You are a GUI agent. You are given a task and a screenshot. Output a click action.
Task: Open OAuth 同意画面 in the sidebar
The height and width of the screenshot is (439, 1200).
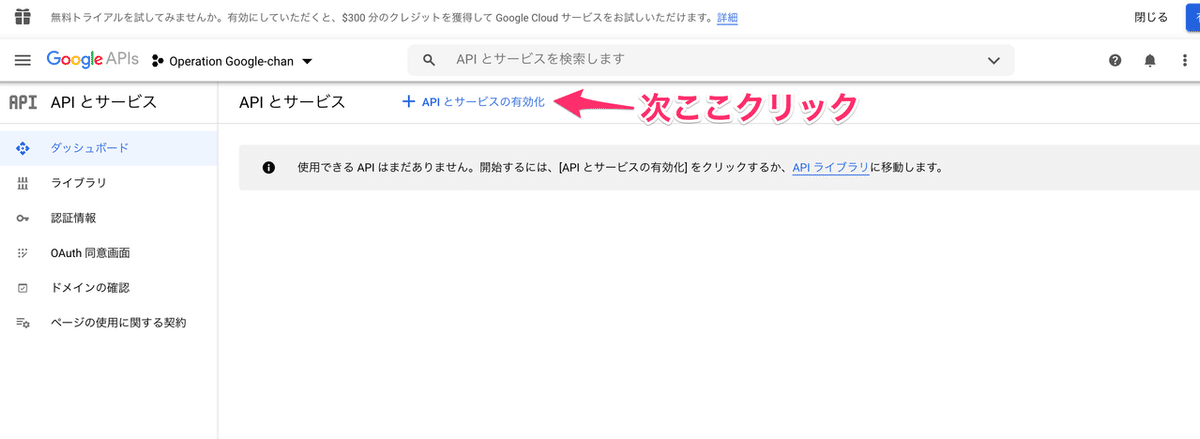pyautogui.click(x=108, y=253)
